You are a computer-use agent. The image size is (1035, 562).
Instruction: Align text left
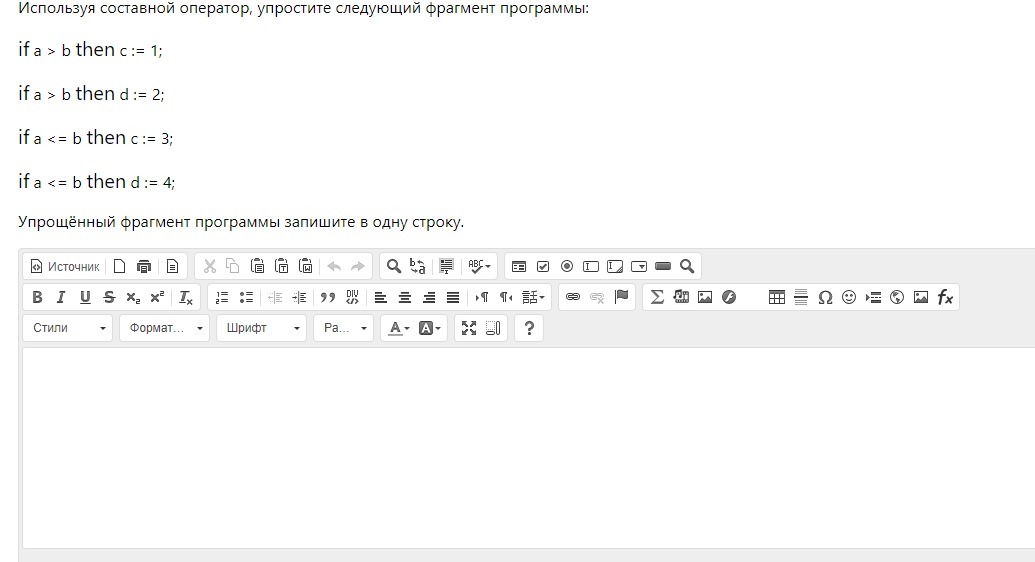coord(380,297)
